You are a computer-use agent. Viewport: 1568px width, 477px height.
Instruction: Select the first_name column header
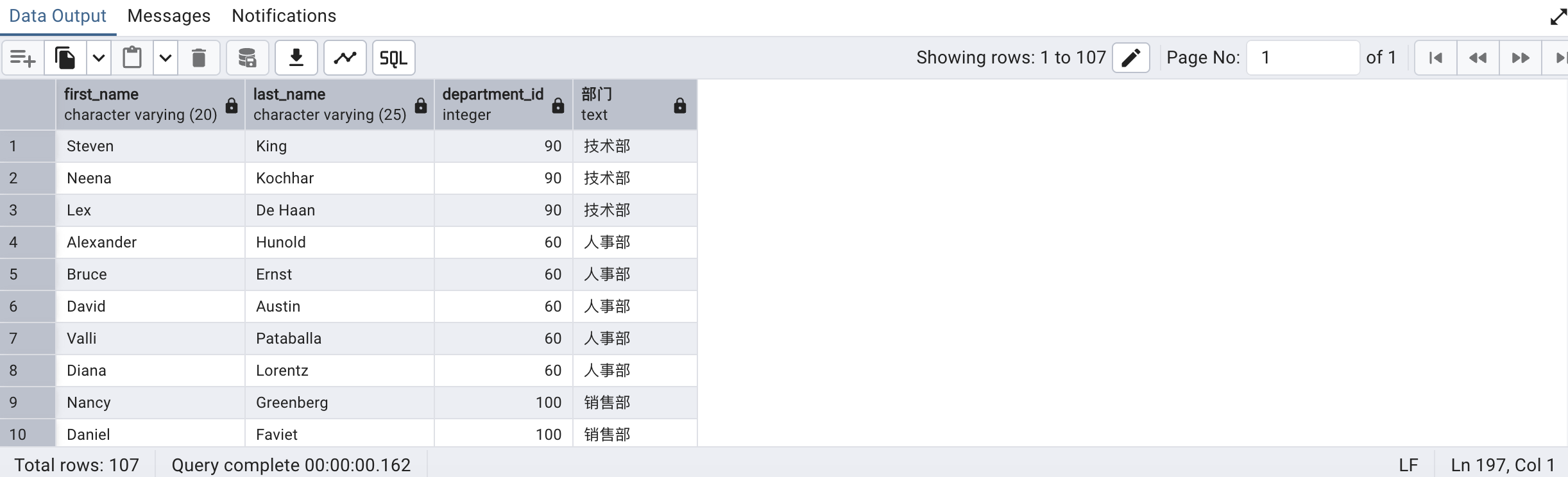point(141,105)
